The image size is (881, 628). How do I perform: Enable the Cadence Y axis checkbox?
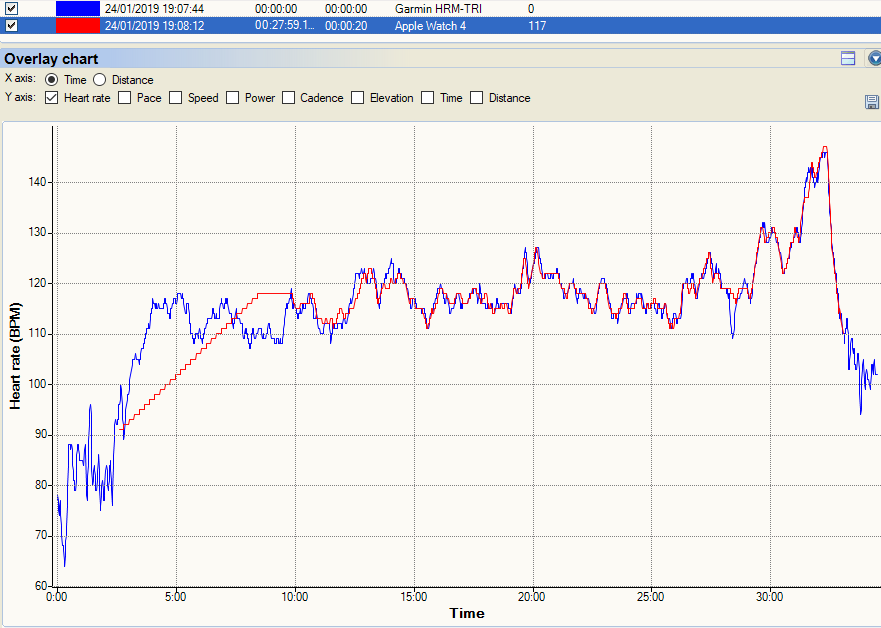click(x=288, y=98)
